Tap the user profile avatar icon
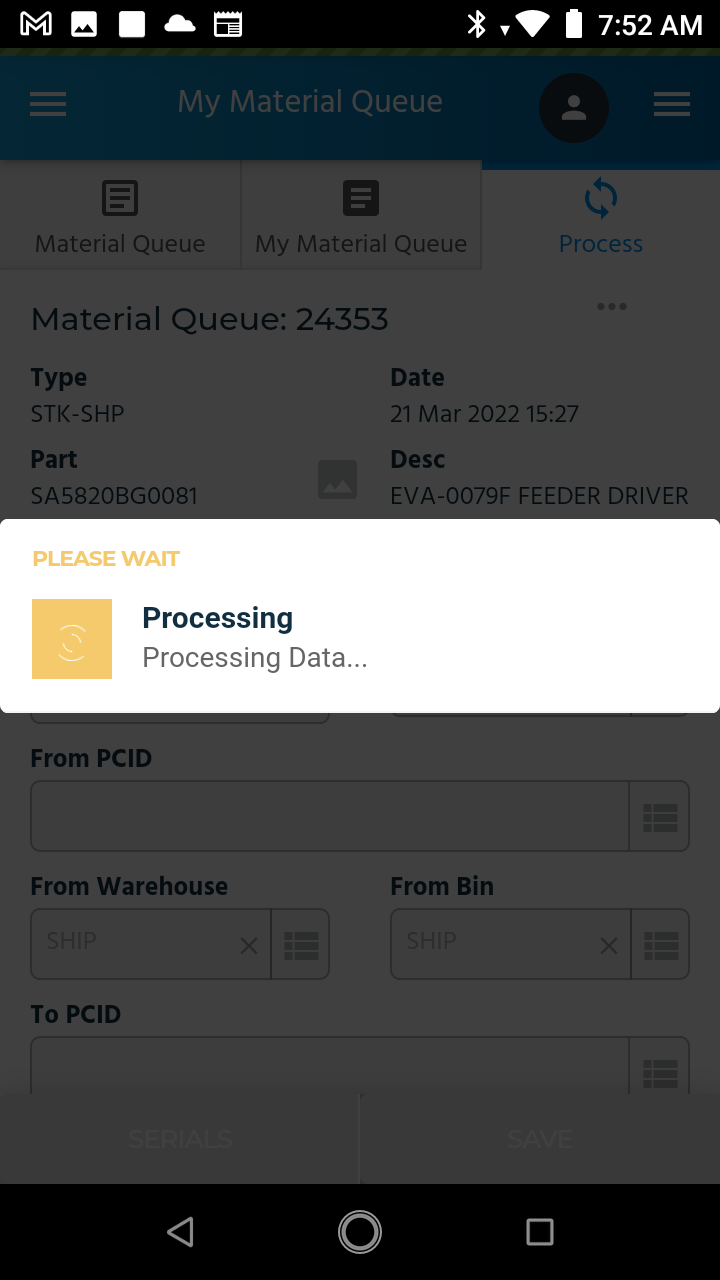 [574, 108]
